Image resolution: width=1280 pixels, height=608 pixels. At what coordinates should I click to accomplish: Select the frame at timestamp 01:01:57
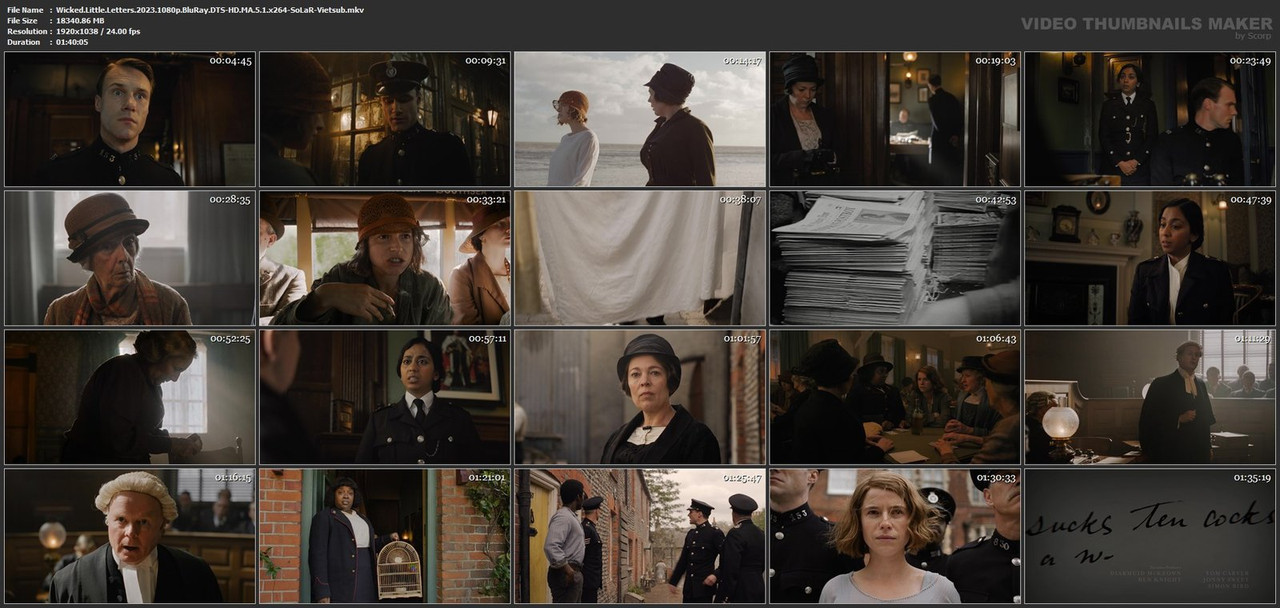pos(640,397)
